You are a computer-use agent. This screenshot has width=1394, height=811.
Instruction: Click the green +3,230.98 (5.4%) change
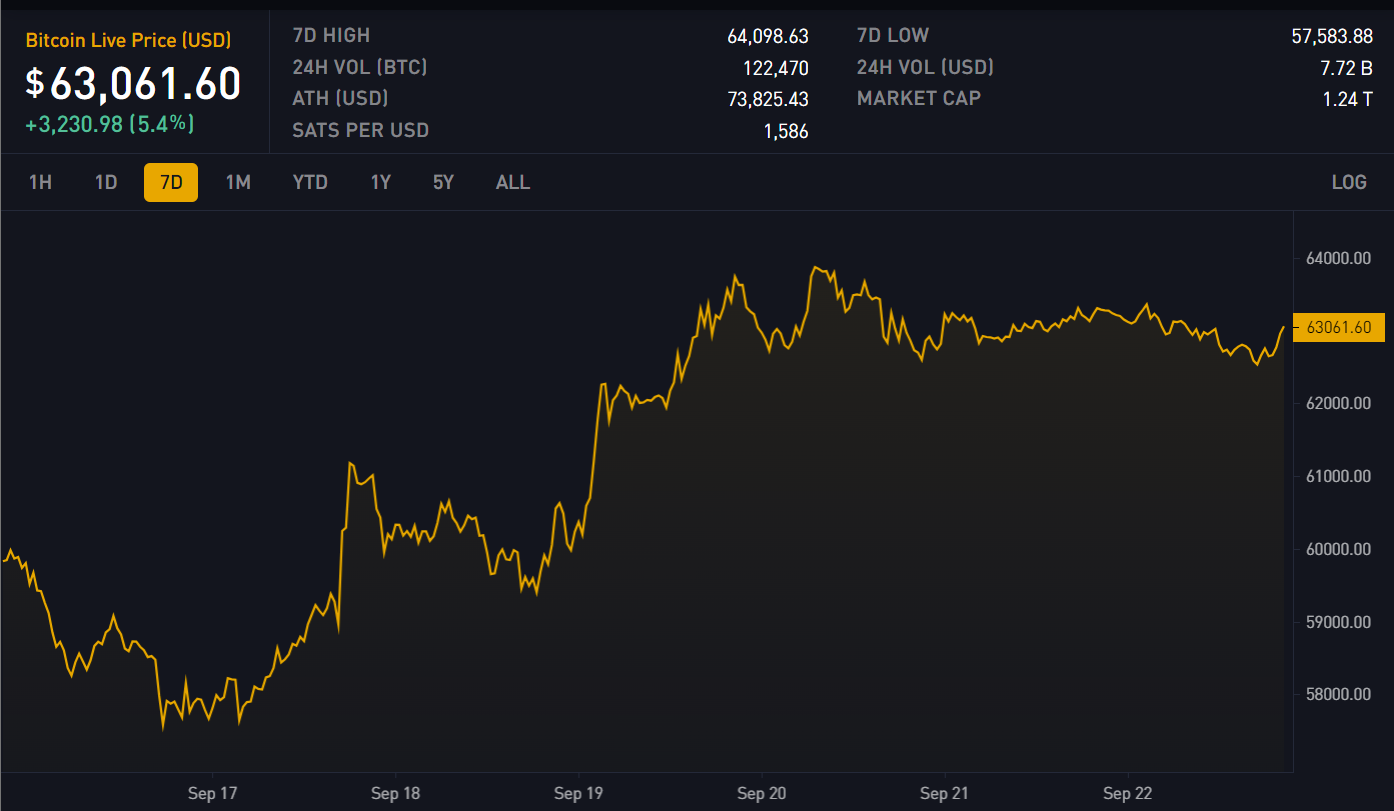[x=110, y=124]
